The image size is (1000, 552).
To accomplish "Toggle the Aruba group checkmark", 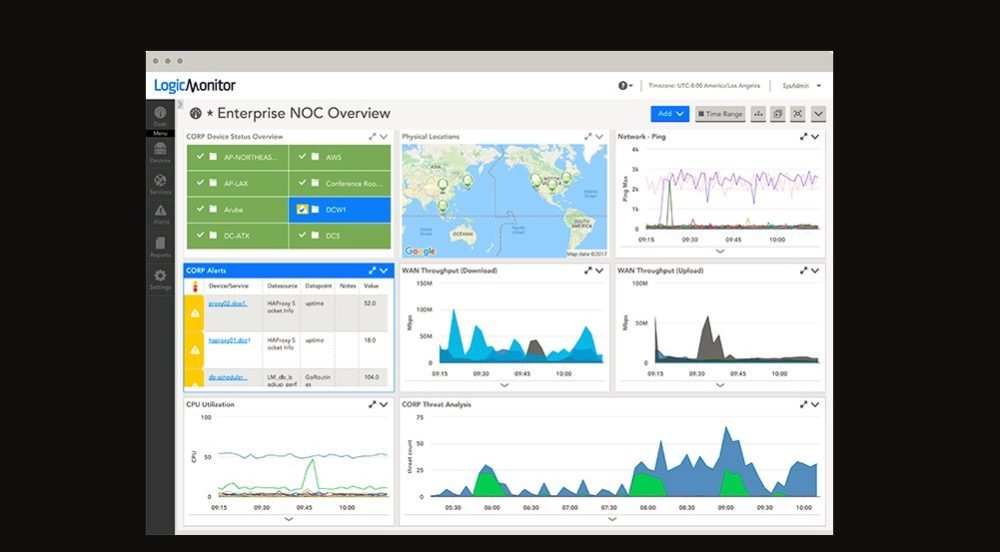I will pyautogui.click(x=200, y=210).
